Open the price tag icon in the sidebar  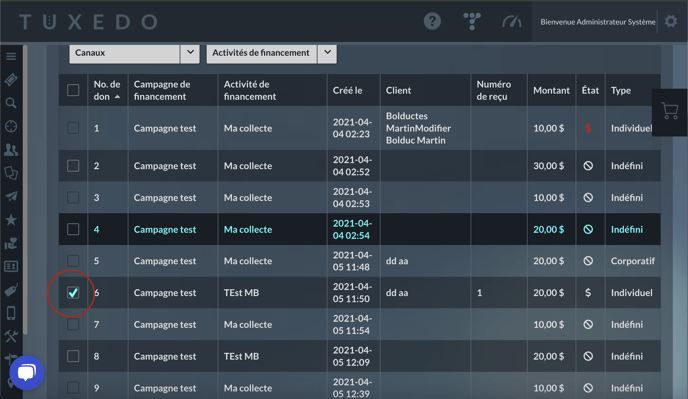[x=11, y=290]
